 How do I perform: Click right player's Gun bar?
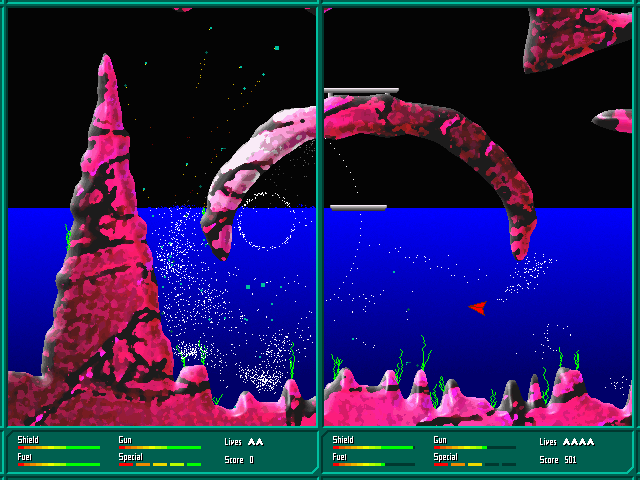coord(474,447)
